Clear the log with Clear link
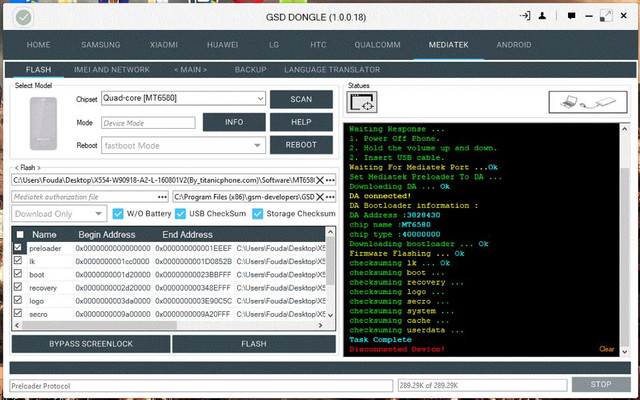The height and width of the screenshot is (400, 640). click(x=607, y=349)
